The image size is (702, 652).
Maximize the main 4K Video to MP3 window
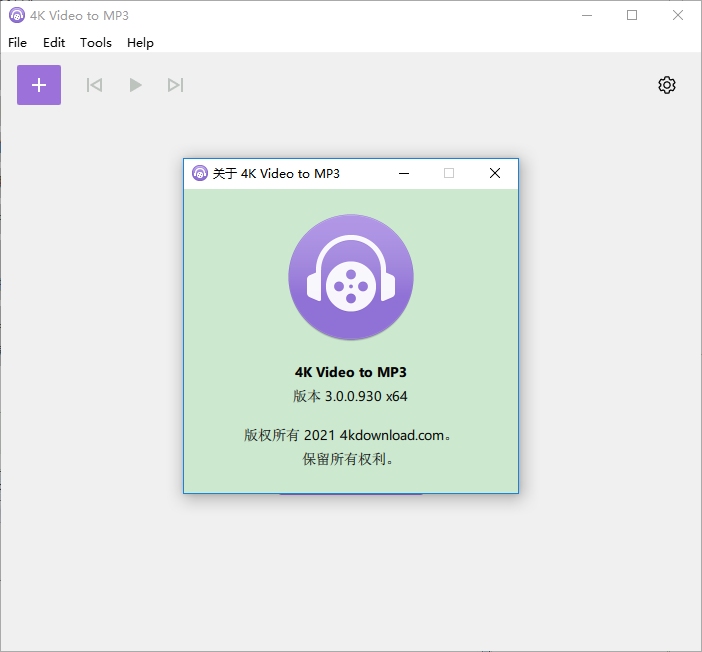(x=632, y=15)
